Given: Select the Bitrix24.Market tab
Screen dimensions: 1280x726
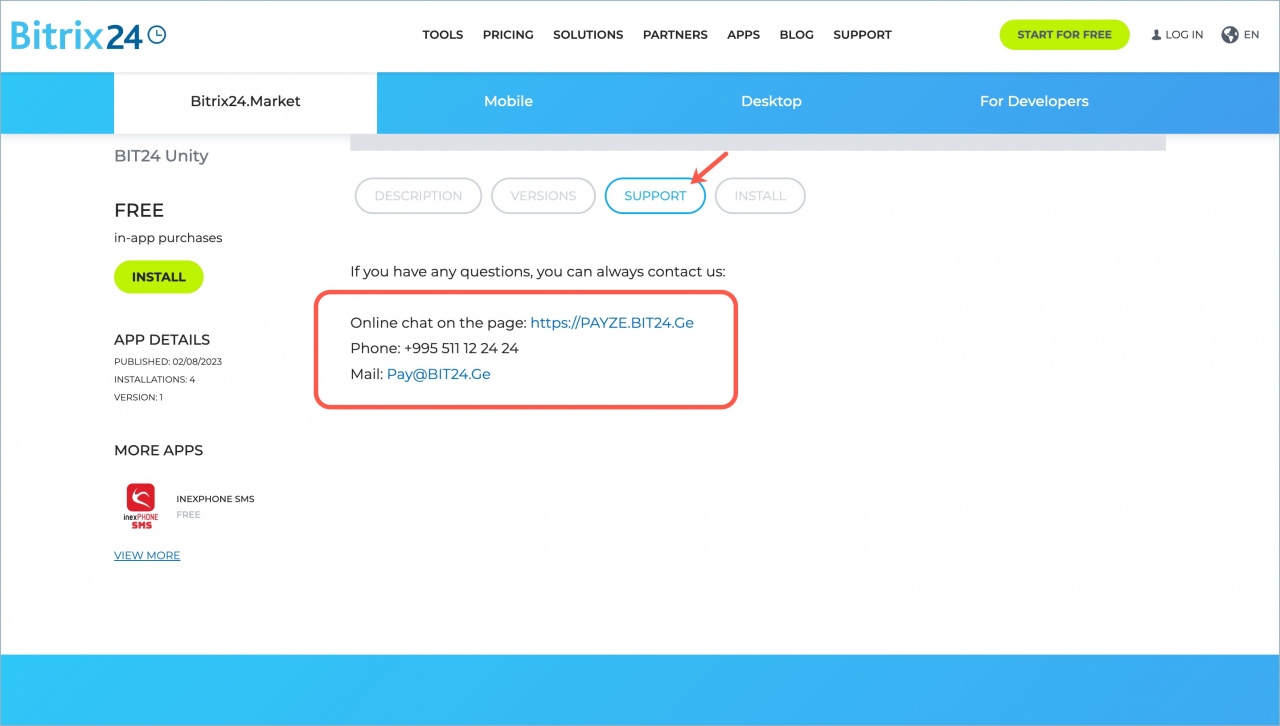Looking at the screenshot, I should point(245,102).
